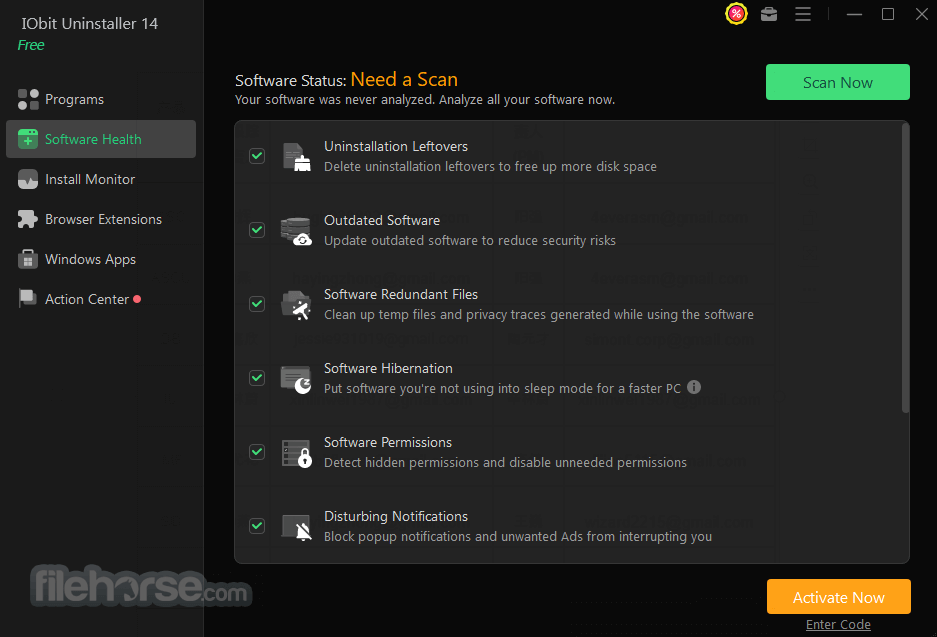Click the Disturbing Notifications title
Image resolution: width=937 pixels, height=637 pixels.
(x=396, y=517)
